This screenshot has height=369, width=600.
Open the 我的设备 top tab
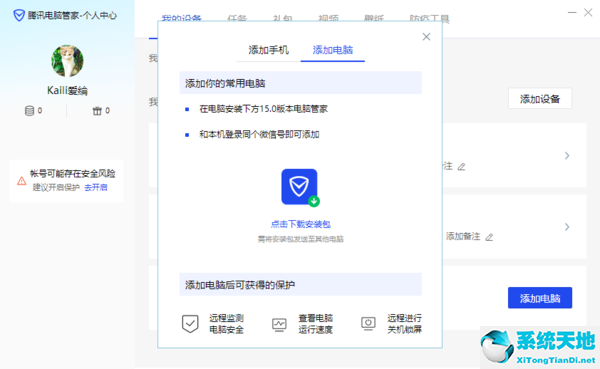click(x=181, y=18)
